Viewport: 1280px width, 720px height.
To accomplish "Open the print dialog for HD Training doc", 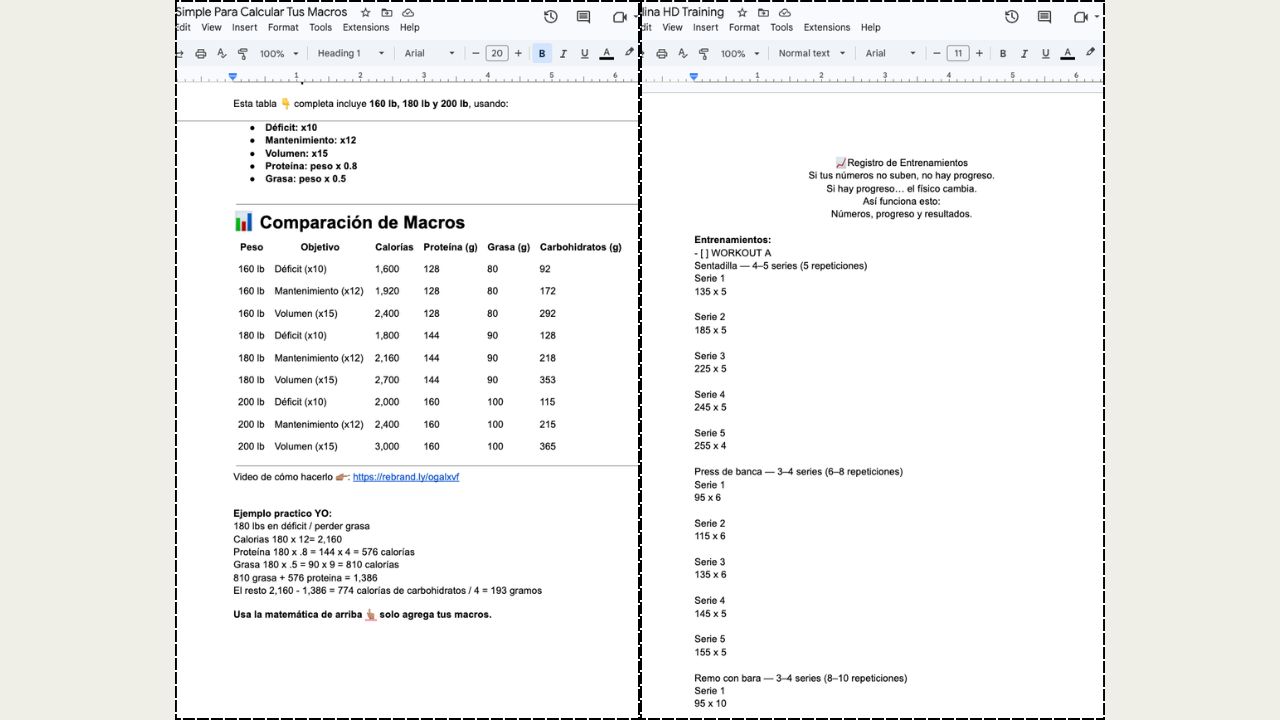I will [661, 53].
